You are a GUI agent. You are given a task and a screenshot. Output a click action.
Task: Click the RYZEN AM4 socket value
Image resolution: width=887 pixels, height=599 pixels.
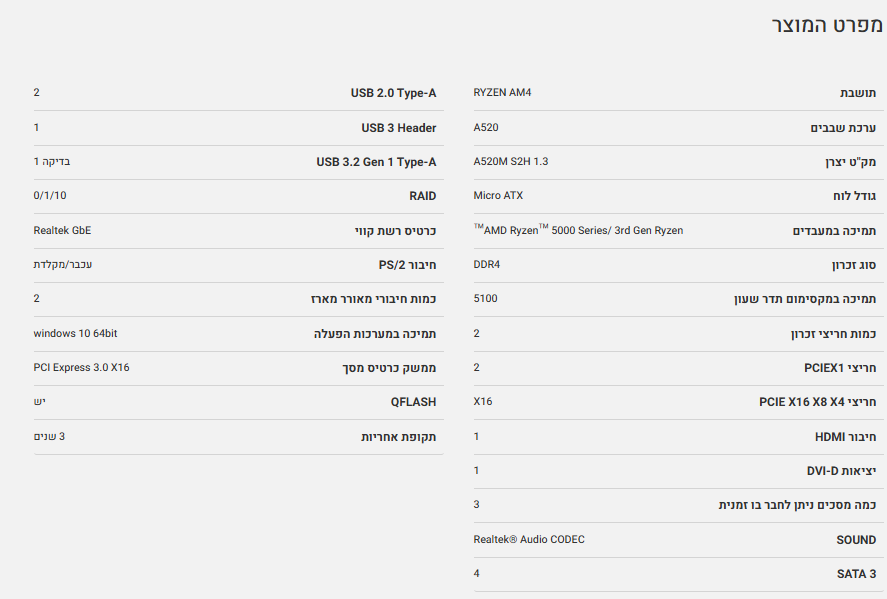click(x=502, y=93)
